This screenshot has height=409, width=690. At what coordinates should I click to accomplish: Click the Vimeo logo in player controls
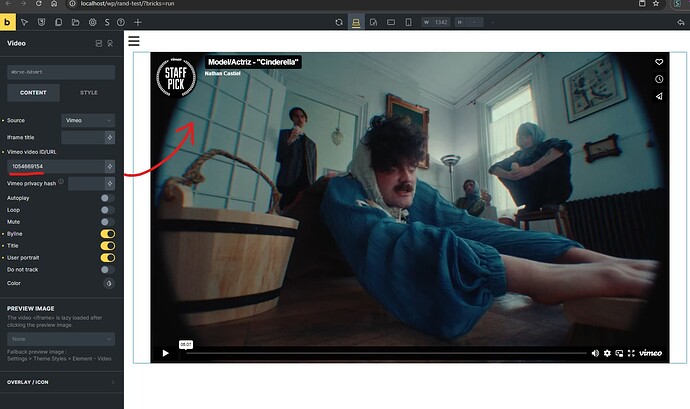(x=650, y=353)
